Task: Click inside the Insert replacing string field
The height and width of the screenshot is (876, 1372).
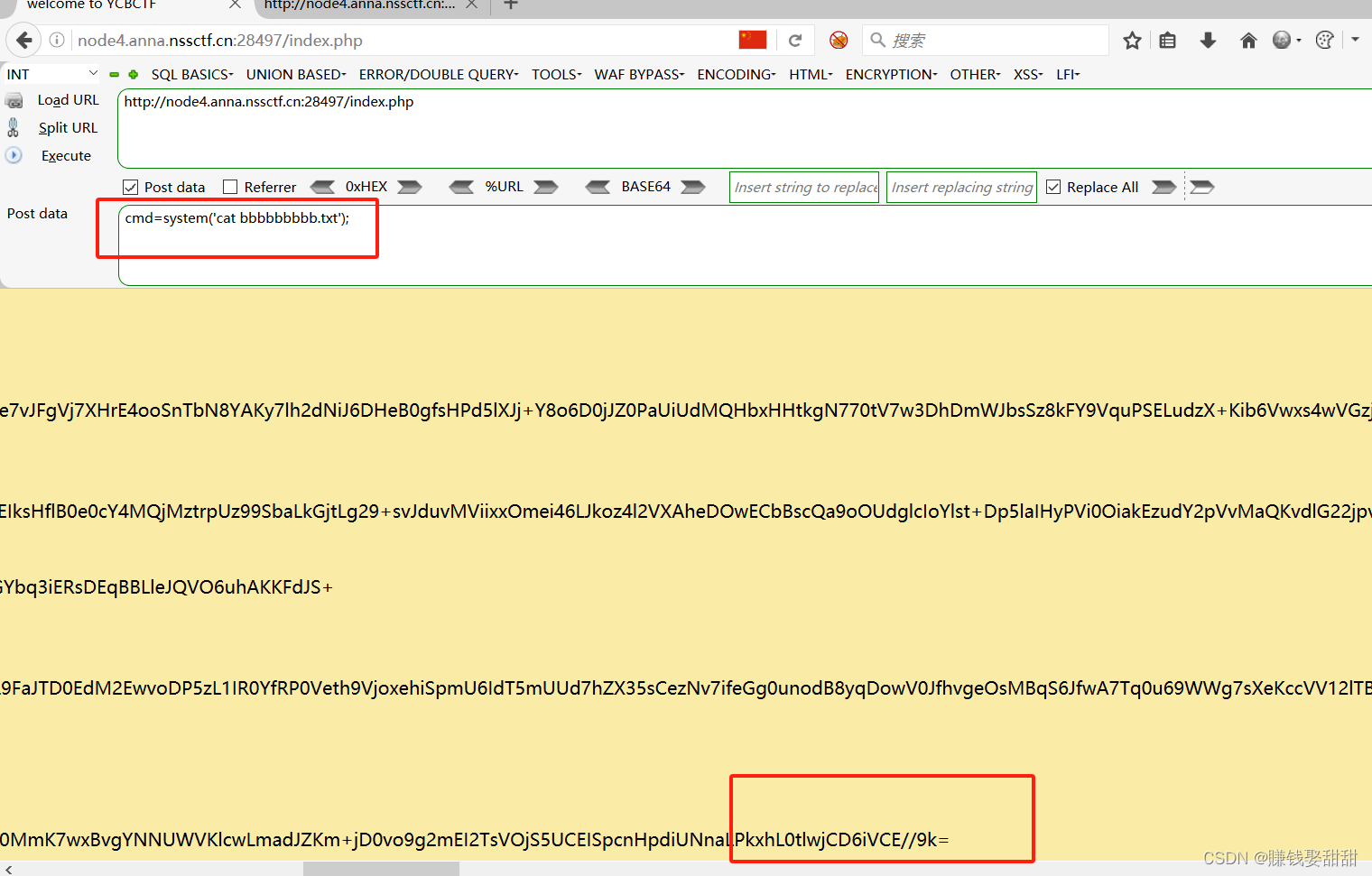Action: (x=960, y=187)
